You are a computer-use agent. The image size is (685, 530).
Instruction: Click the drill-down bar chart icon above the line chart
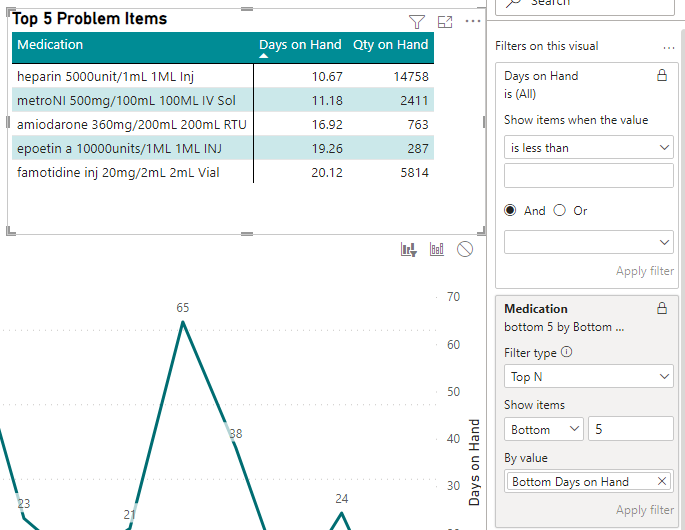point(409,249)
